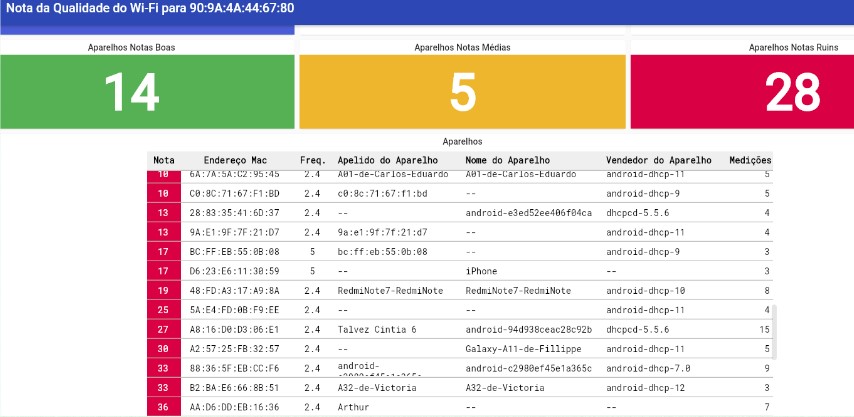Click vendor android-dhcp-12
Image resolution: width=854 pixels, height=417 pixels.
[645, 388]
